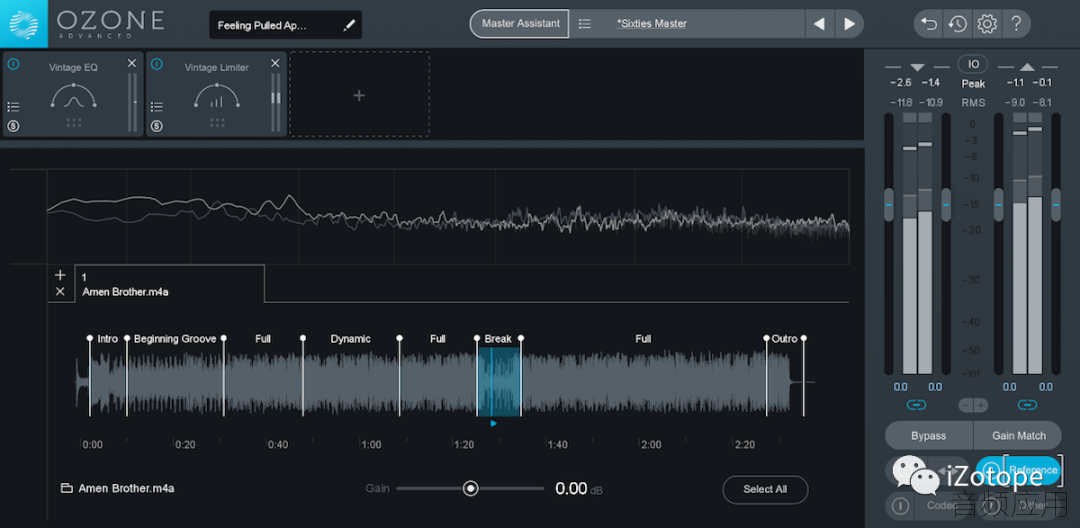This screenshot has width=1080, height=528.
Task: Open Vintage Limiter module preset list icon
Action: click(156, 107)
